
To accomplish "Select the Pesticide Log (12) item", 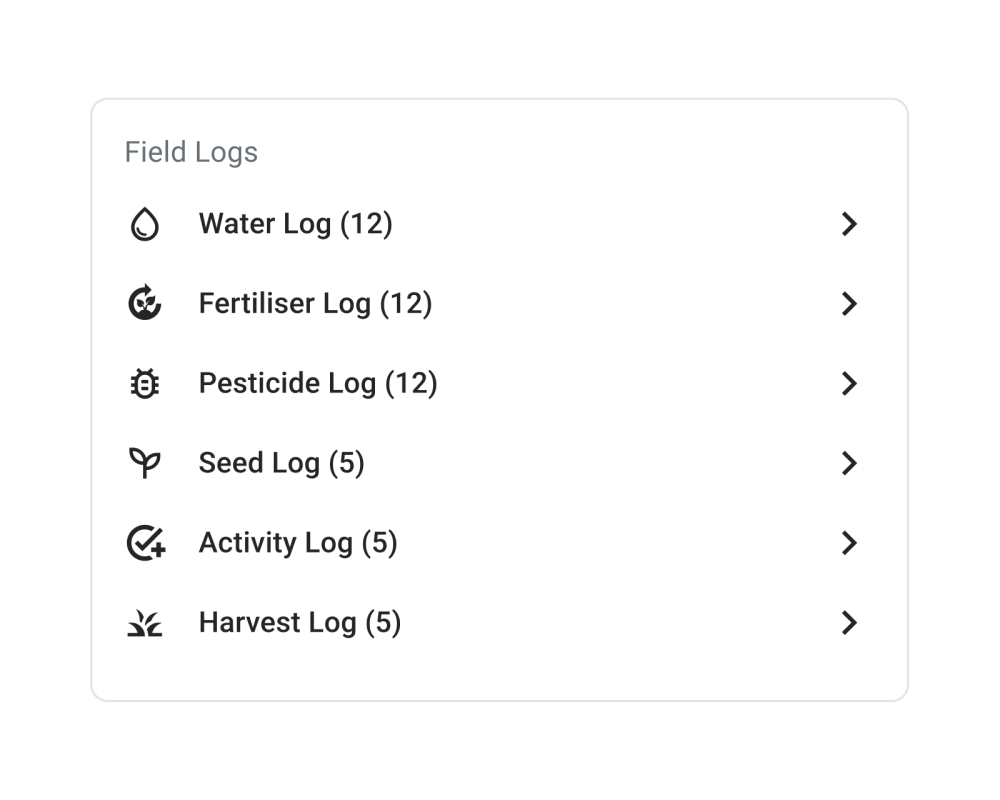I will click(499, 383).
